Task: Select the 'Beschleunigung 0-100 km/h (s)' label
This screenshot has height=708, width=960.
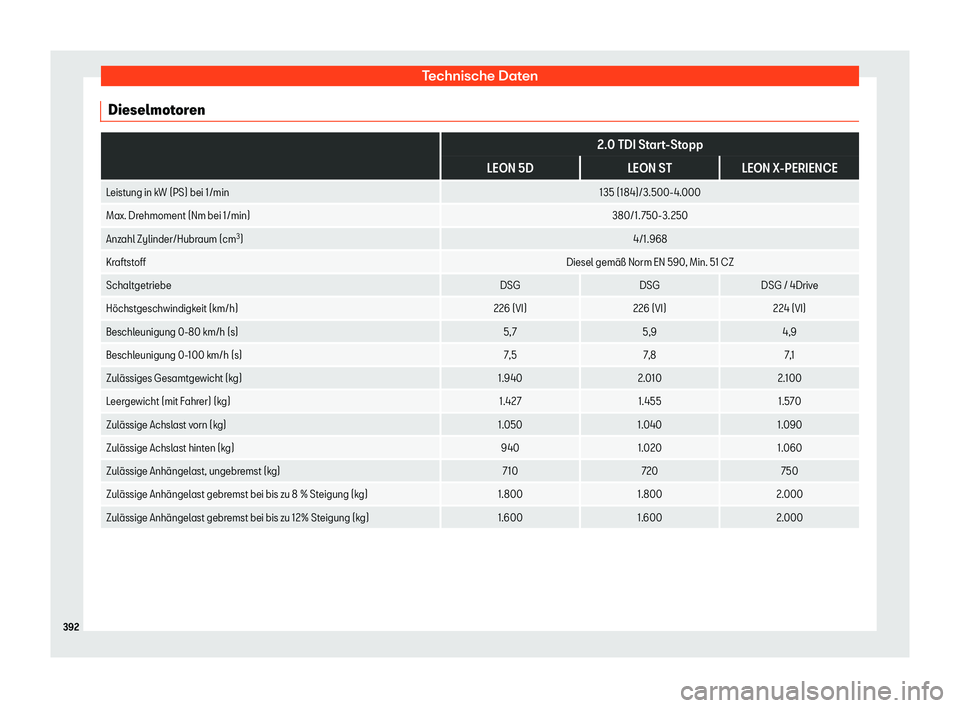Action: (x=174, y=355)
